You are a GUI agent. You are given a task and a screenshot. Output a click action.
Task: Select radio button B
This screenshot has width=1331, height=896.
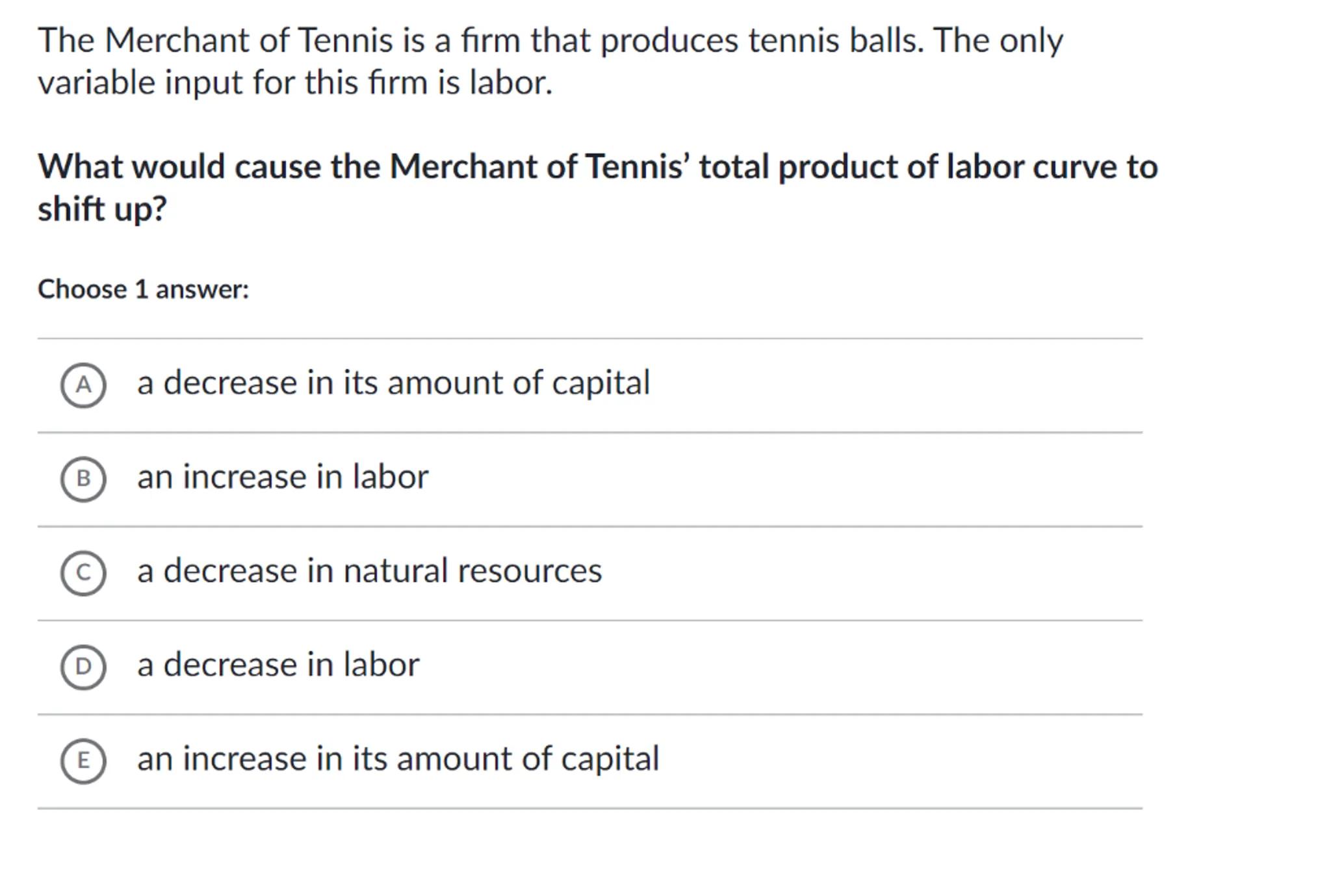(x=83, y=479)
